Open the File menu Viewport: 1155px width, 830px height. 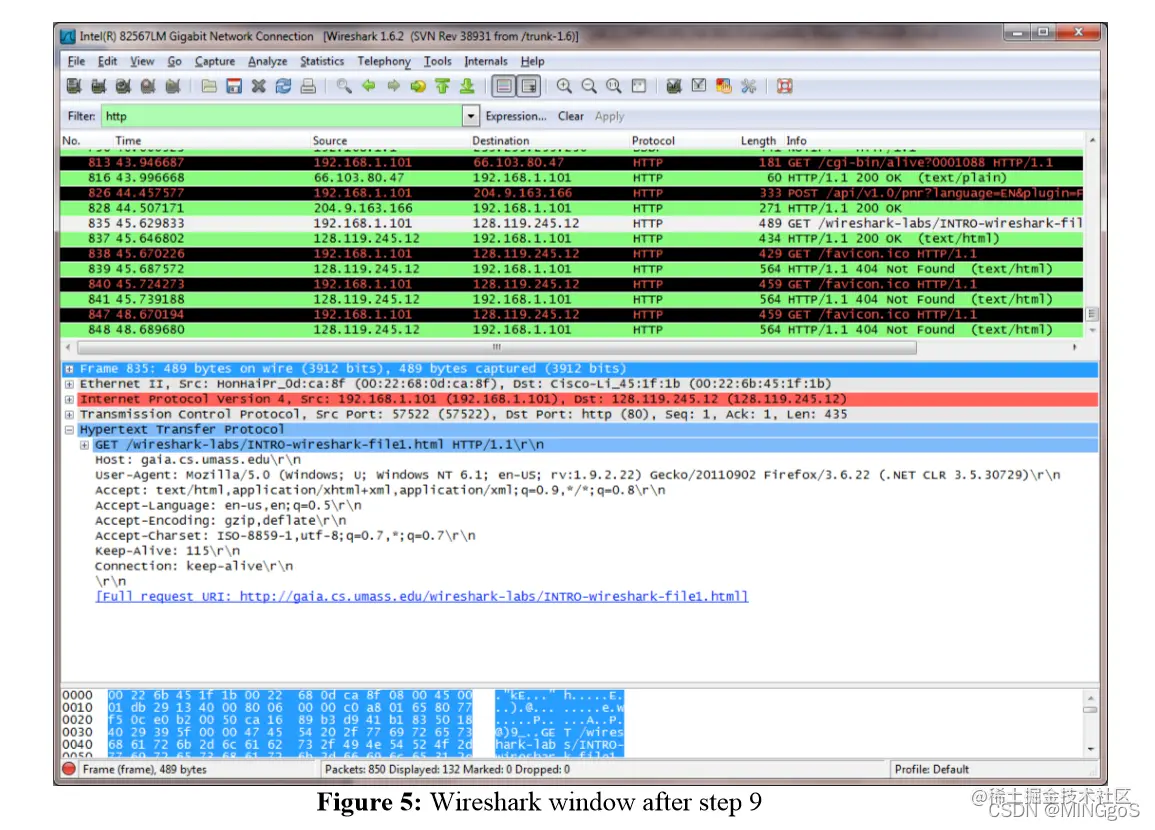76,61
